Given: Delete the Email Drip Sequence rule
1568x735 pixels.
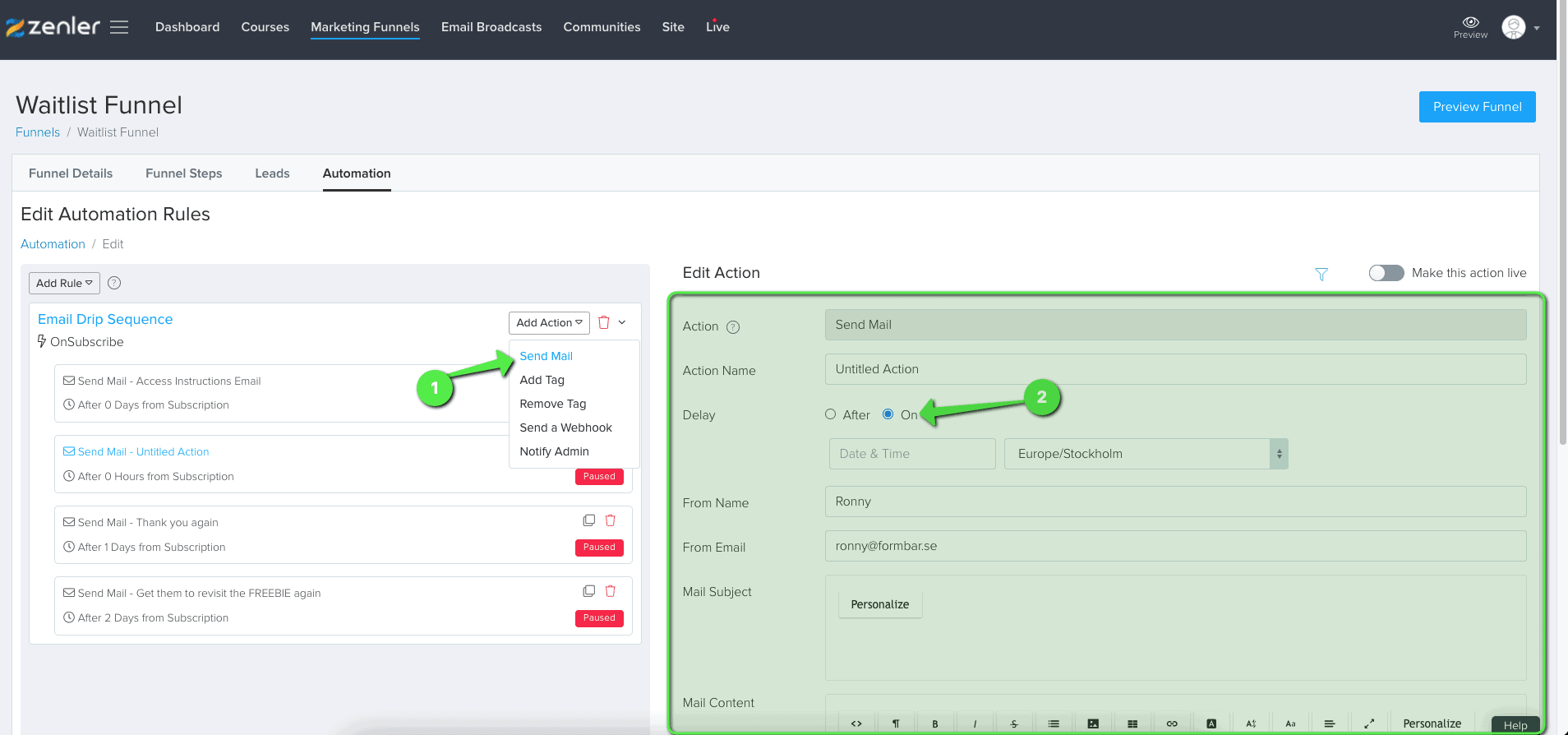Looking at the screenshot, I should 604,322.
